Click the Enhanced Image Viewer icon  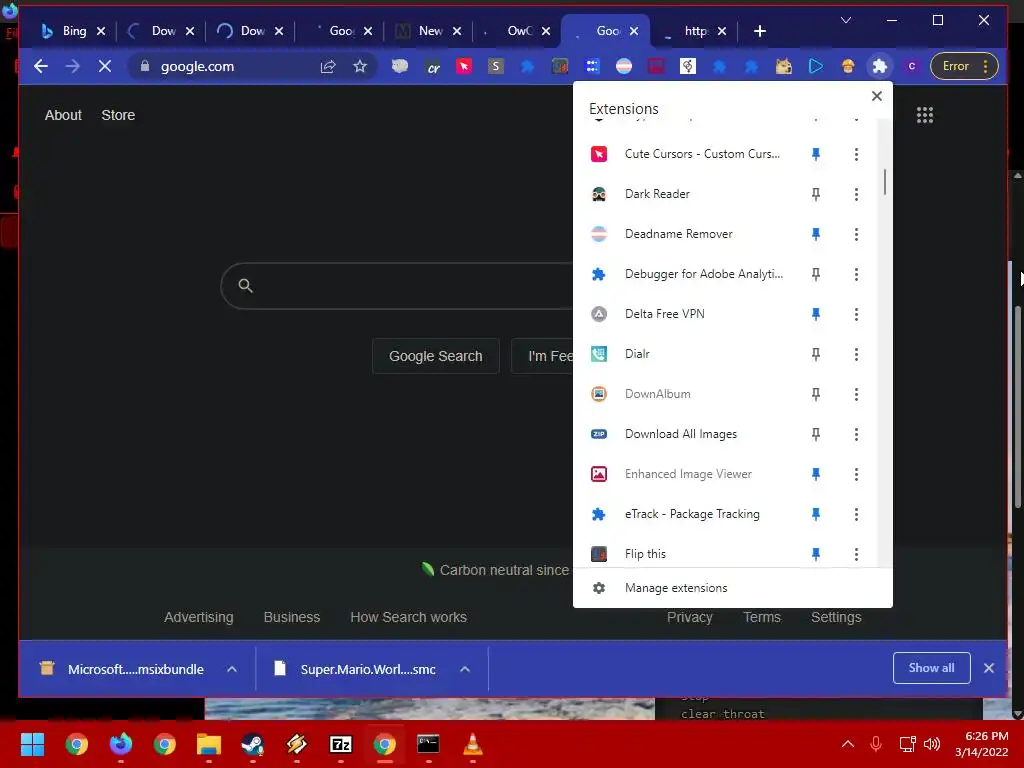598,474
